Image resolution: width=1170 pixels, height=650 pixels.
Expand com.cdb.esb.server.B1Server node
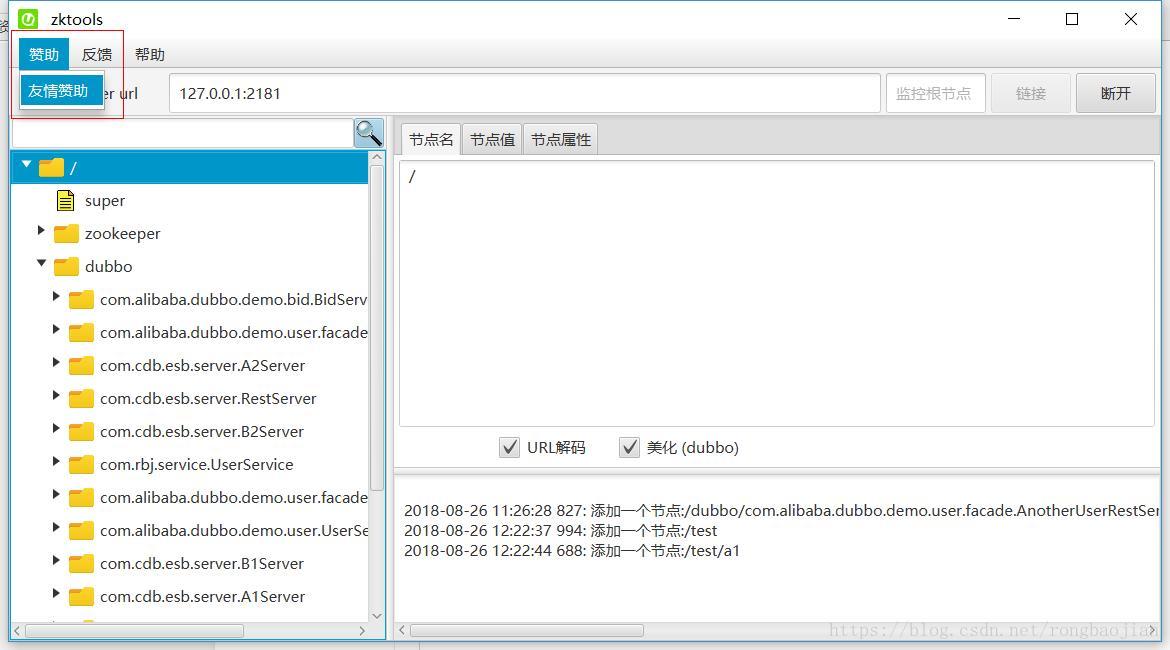pos(56,560)
